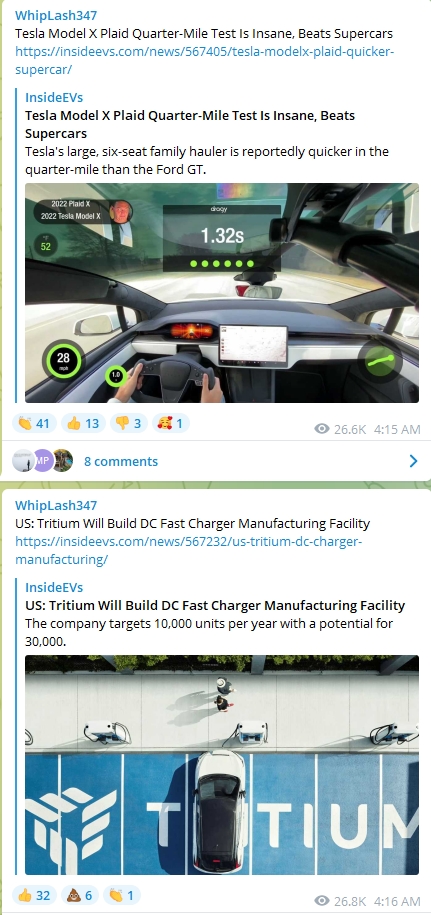Click the MP commenter avatar
This screenshot has height=915, width=431.
(43, 460)
